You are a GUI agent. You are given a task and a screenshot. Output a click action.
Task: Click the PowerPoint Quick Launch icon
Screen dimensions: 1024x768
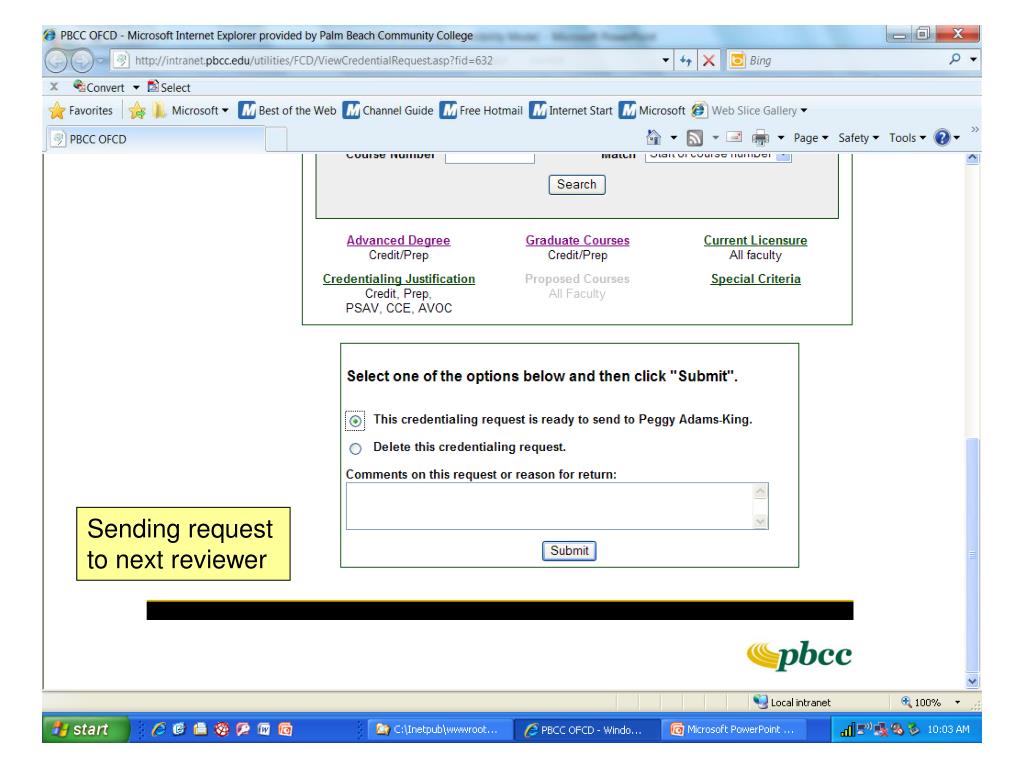point(285,729)
